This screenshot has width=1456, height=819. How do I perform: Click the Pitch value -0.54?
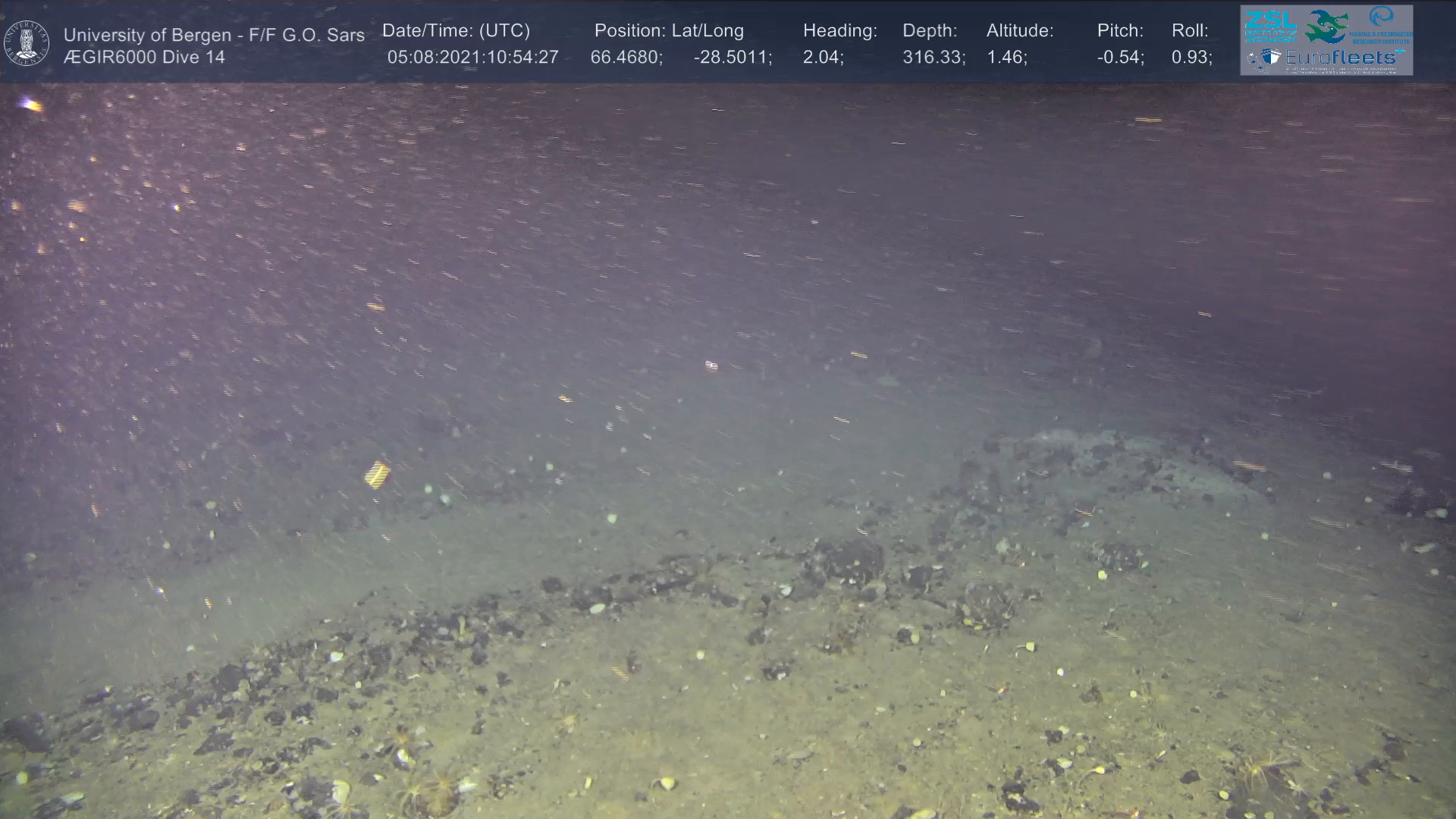point(1120,58)
